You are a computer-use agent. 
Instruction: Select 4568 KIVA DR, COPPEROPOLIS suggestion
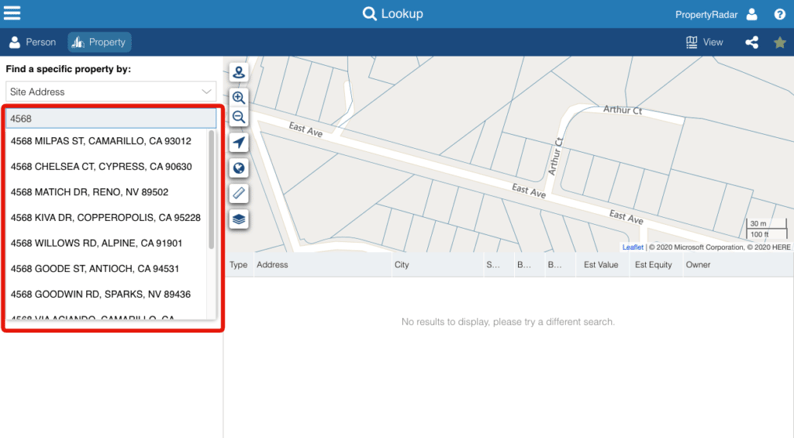pos(106,217)
